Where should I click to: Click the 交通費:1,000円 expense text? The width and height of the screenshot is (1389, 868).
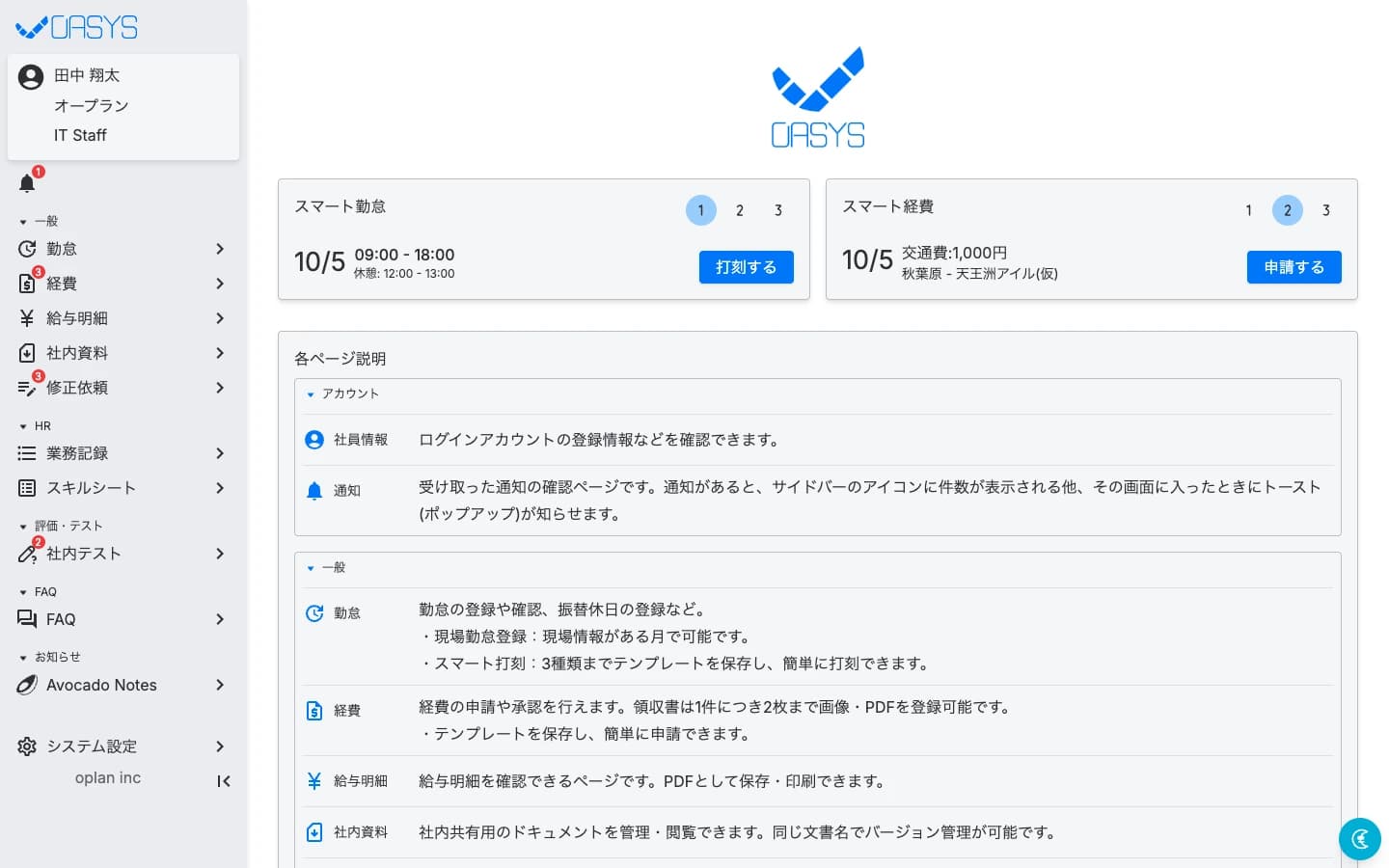click(x=955, y=253)
